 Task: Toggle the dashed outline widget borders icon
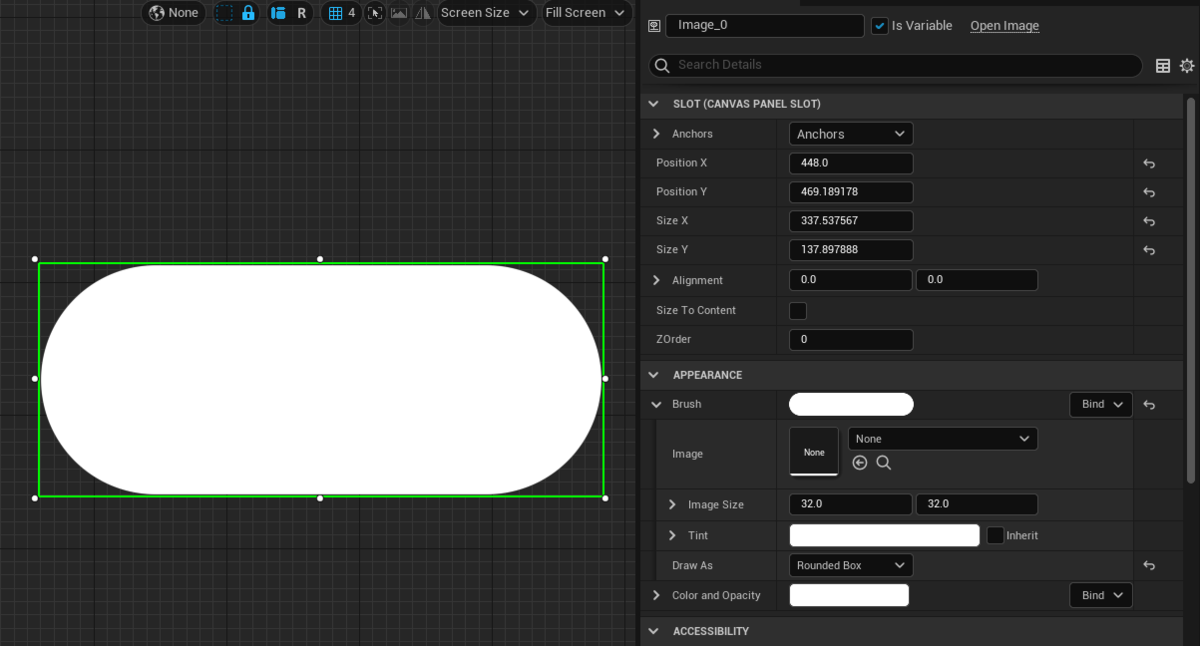(x=224, y=13)
